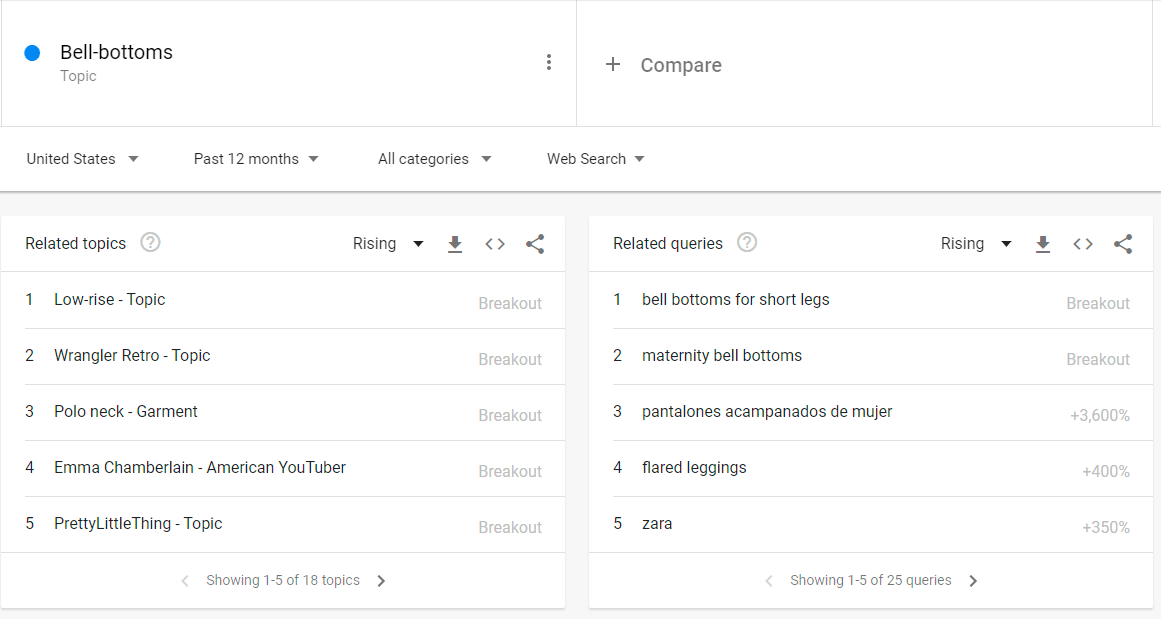Open embed code for Related queries
The width and height of the screenshot is (1161, 619).
click(1083, 244)
